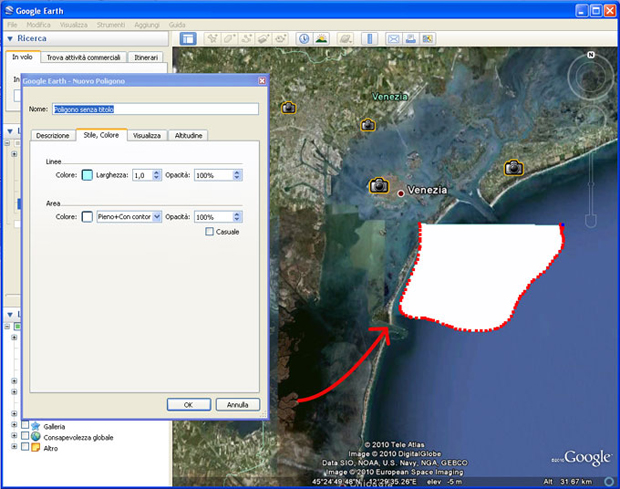The image size is (620, 489).
Task: Click the Larghezza value field
Action: [142, 175]
